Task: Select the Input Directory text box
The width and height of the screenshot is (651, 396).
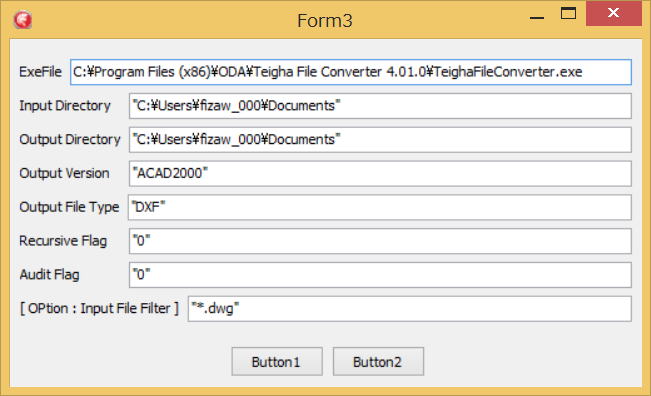Action: 380,106
